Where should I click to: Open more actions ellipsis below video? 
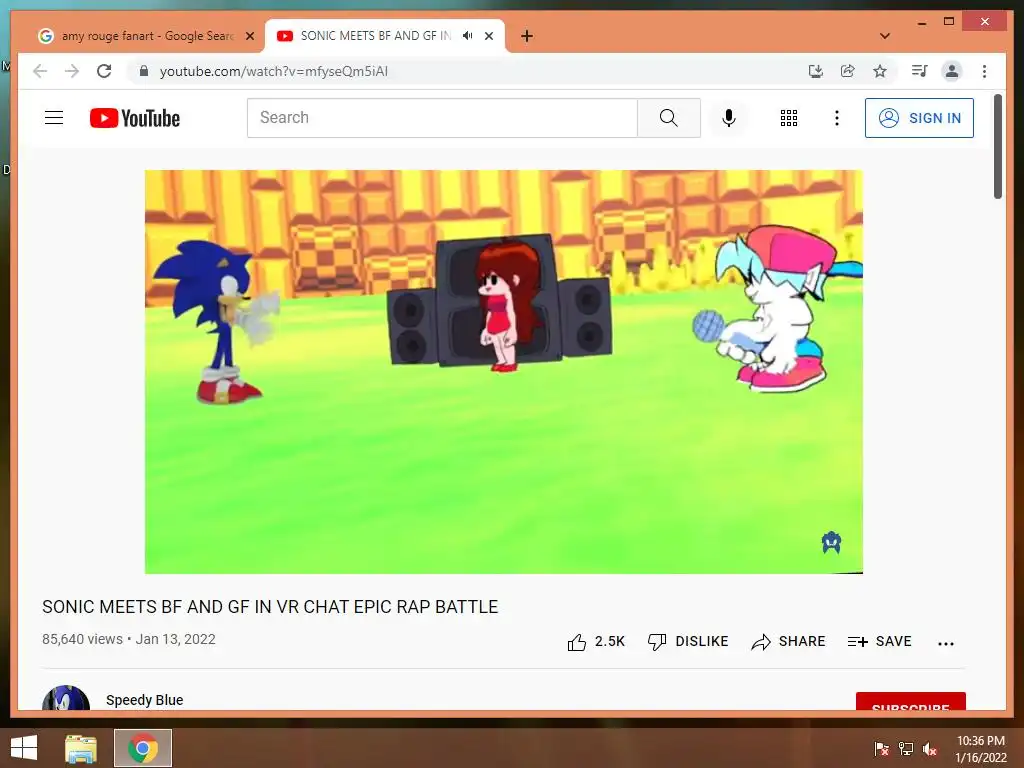click(946, 643)
